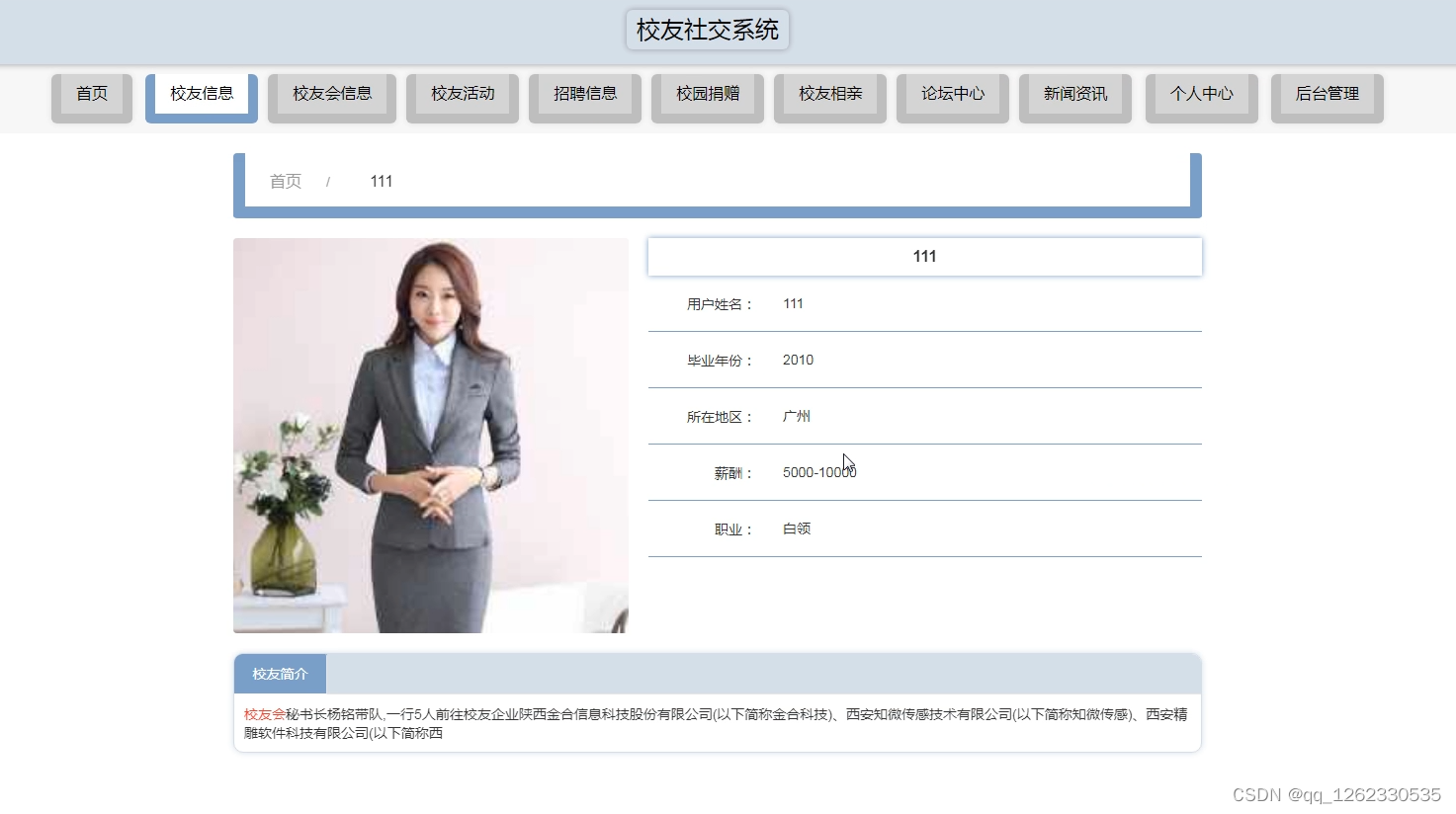Click the 薪酬 value 5000-10000
This screenshot has height=814, width=1456.
(x=817, y=472)
